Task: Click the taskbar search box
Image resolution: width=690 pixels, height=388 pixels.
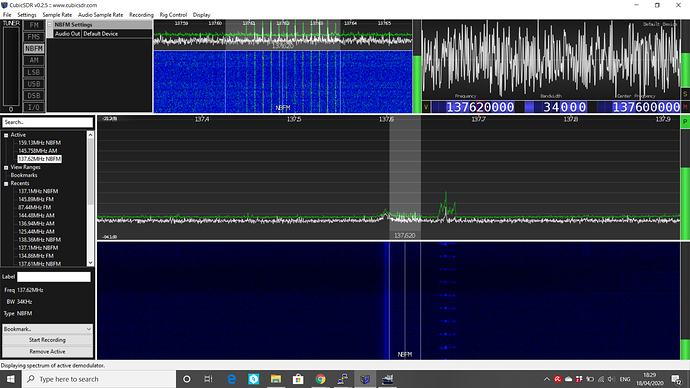Action: (x=99, y=379)
